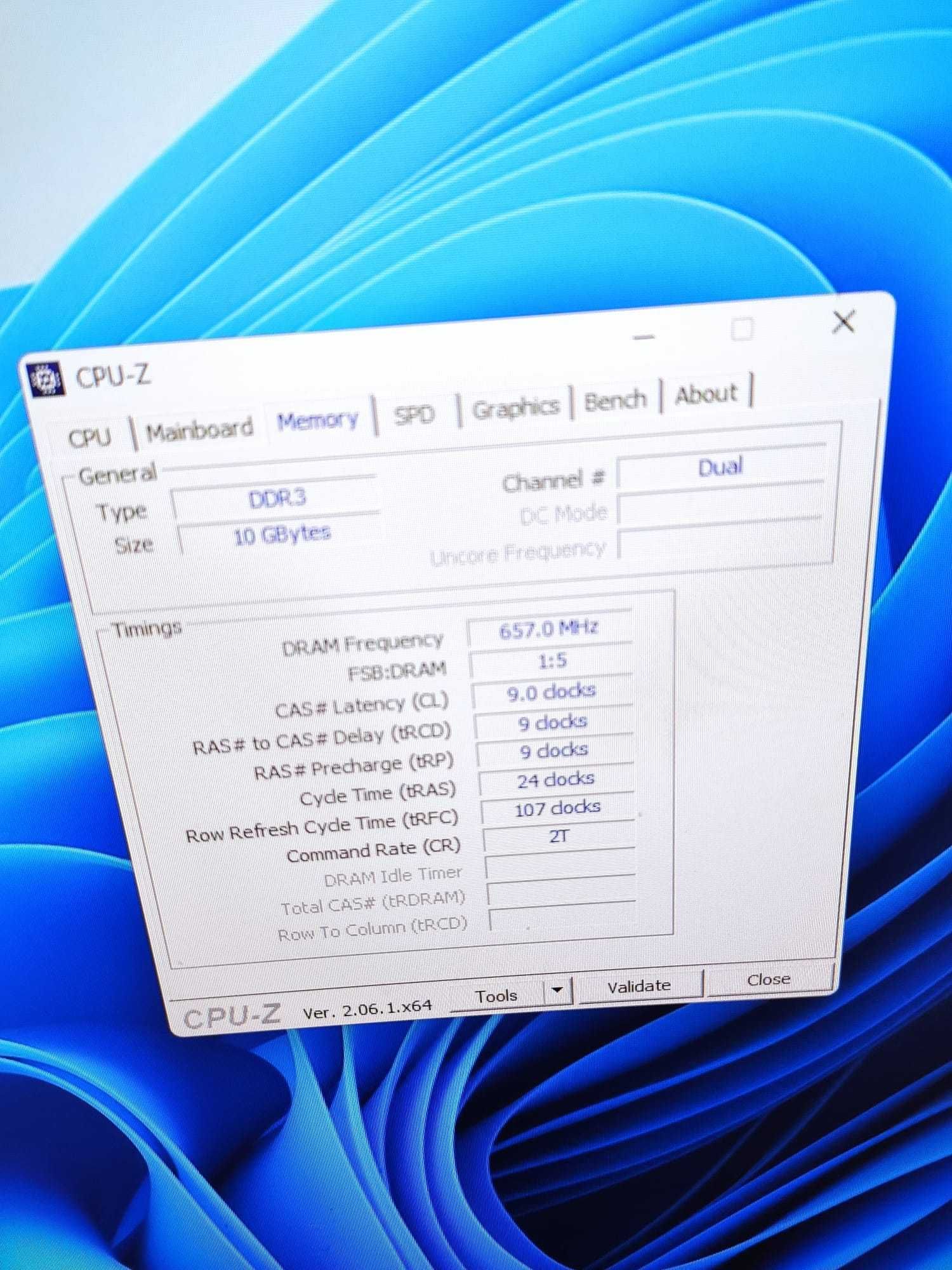
Task: Open the Bench tab
Action: (x=615, y=401)
